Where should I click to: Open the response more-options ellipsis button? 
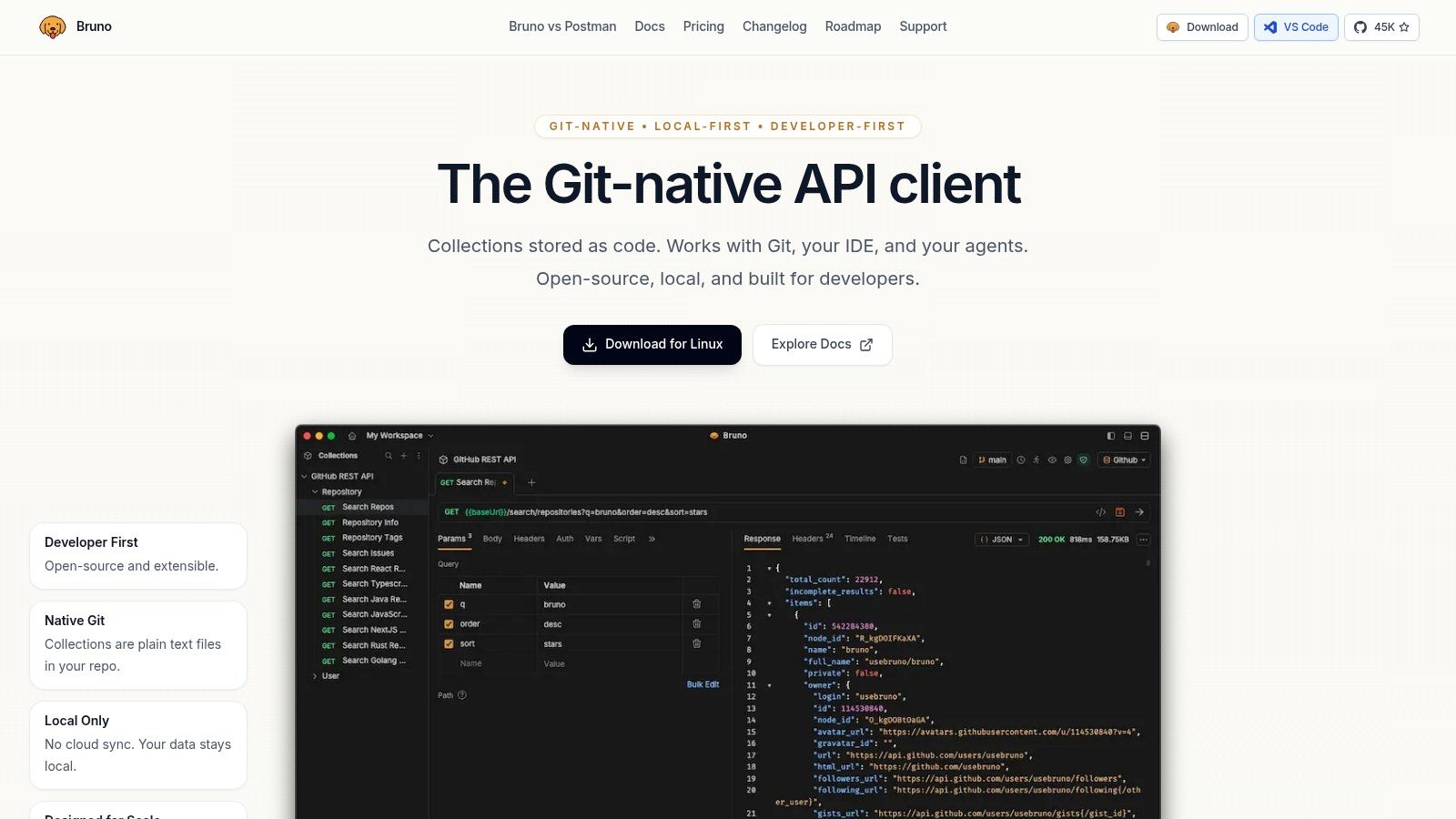[1144, 540]
